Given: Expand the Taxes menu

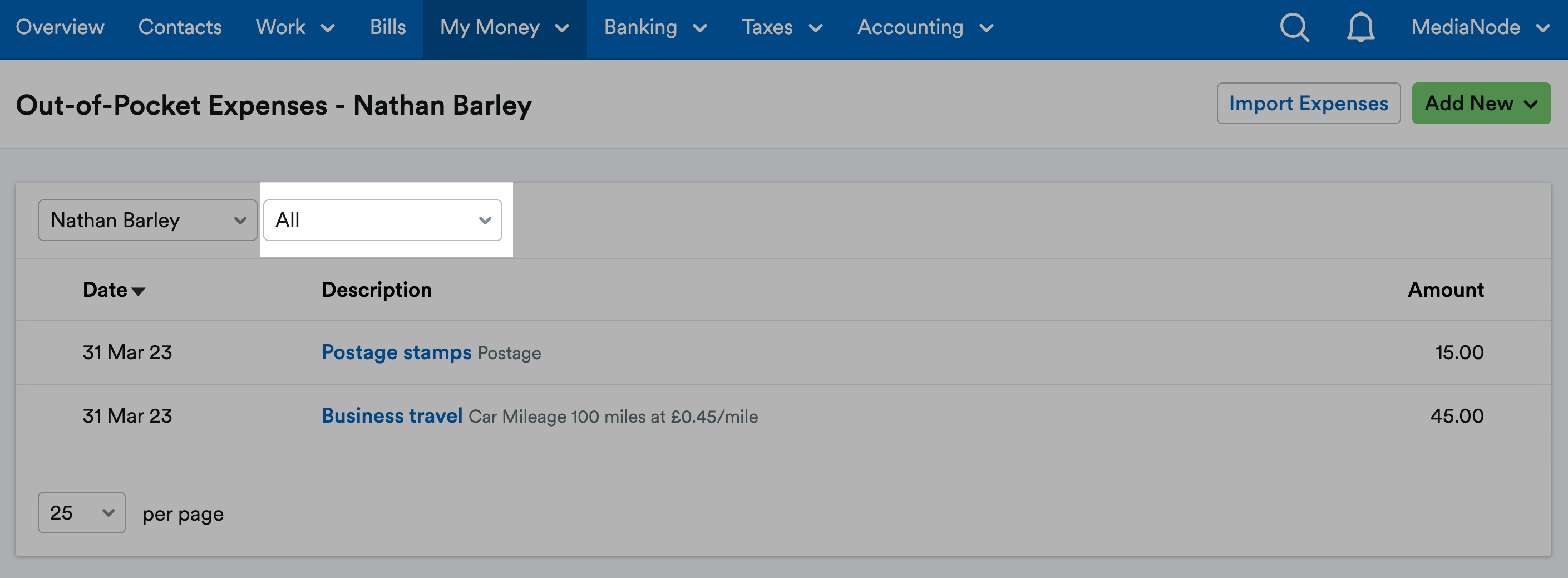Looking at the screenshot, I should click(x=782, y=27).
